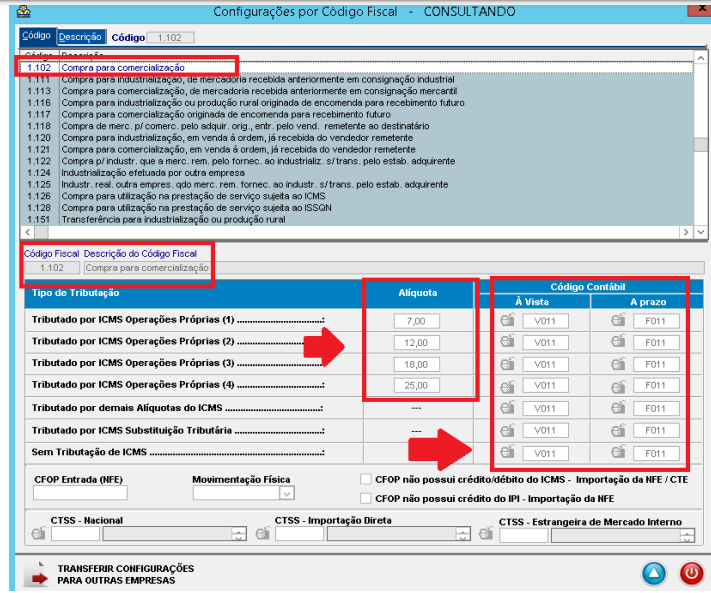Select row 1.121 in the code list
Image resolution: width=711 pixels, height=593 pixels.
click(356, 150)
